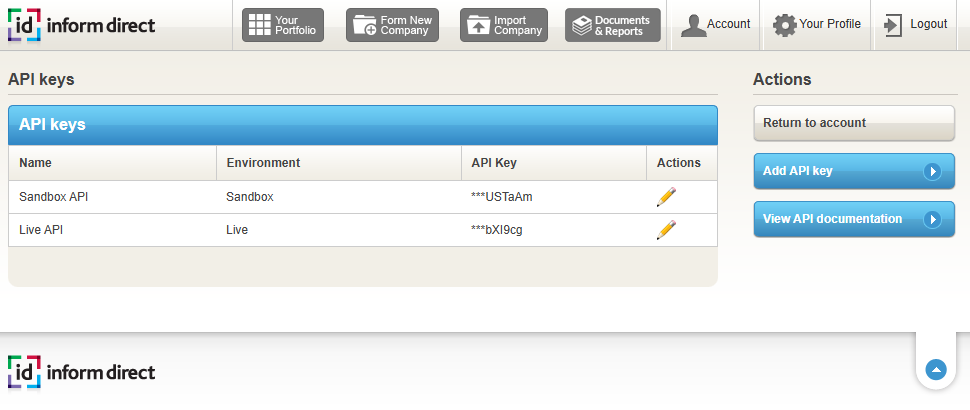The width and height of the screenshot is (970, 410).
Task: Click the Inform Direct logo in footer
Action: (x=82, y=373)
